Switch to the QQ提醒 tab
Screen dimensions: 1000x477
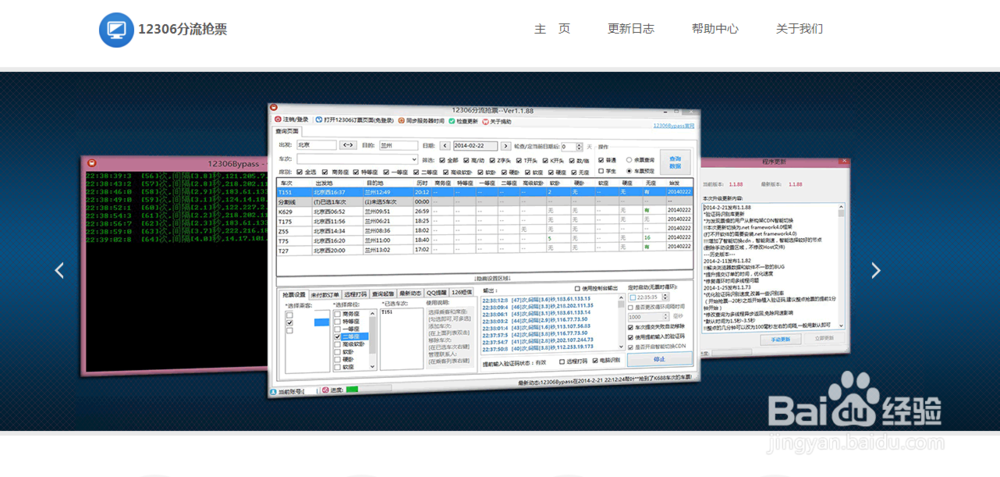pos(438,293)
